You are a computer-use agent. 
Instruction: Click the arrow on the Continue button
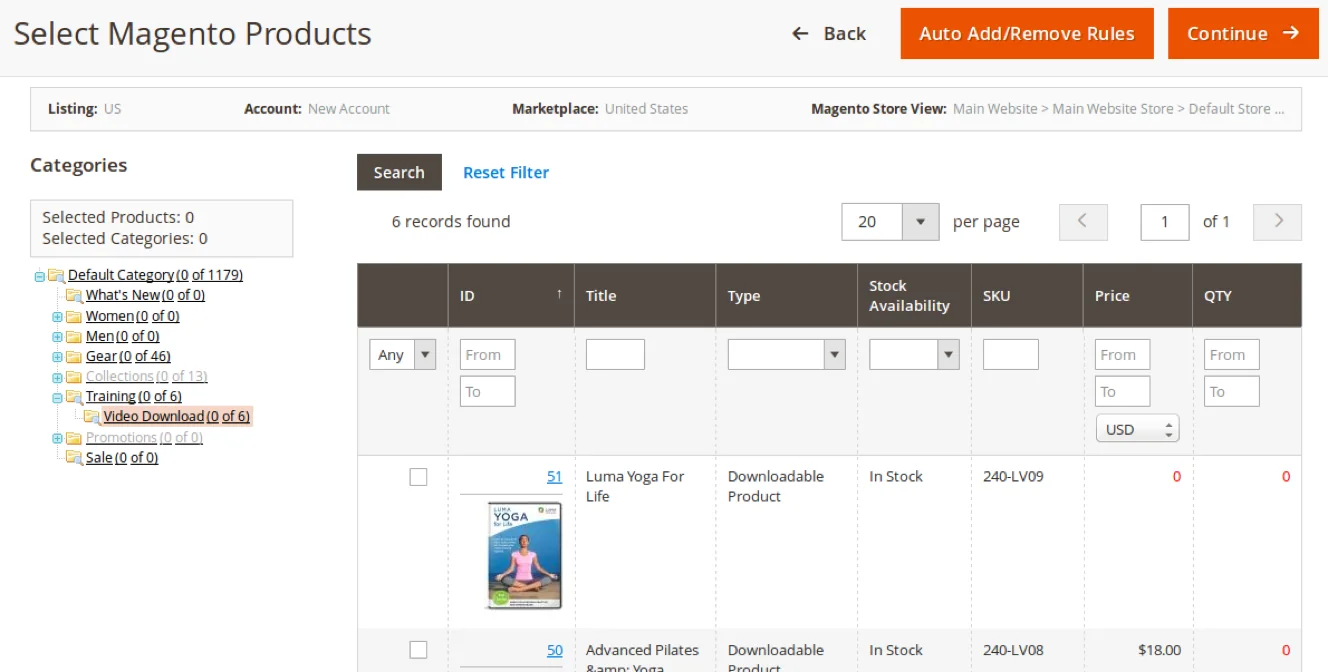click(x=1291, y=33)
